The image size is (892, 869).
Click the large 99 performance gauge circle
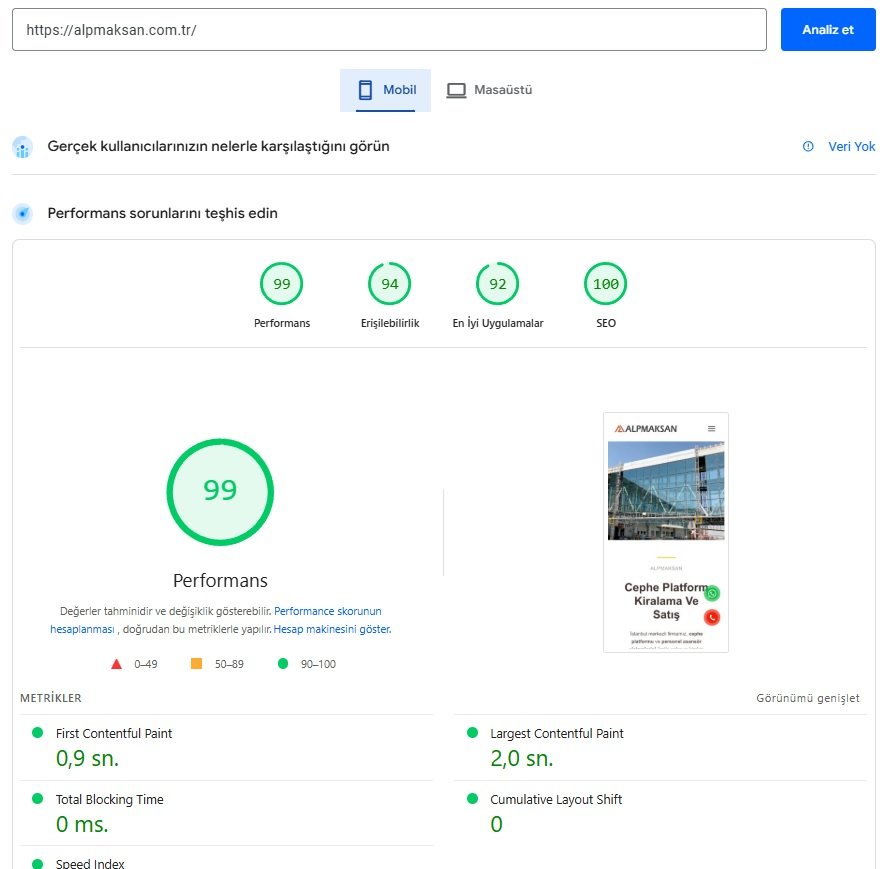point(220,491)
